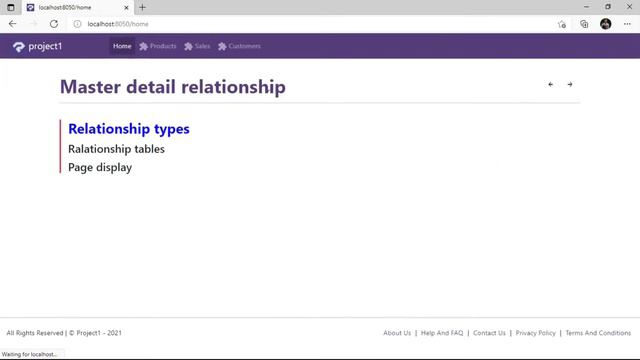Open the browser profile avatar
This screenshot has height=360, width=640.
point(606,24)
